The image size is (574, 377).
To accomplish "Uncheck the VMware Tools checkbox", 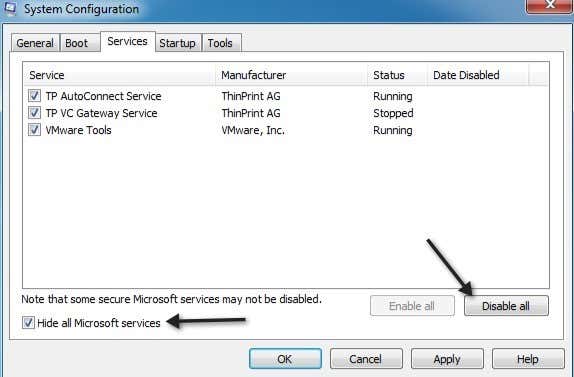I will coord(34,130).
